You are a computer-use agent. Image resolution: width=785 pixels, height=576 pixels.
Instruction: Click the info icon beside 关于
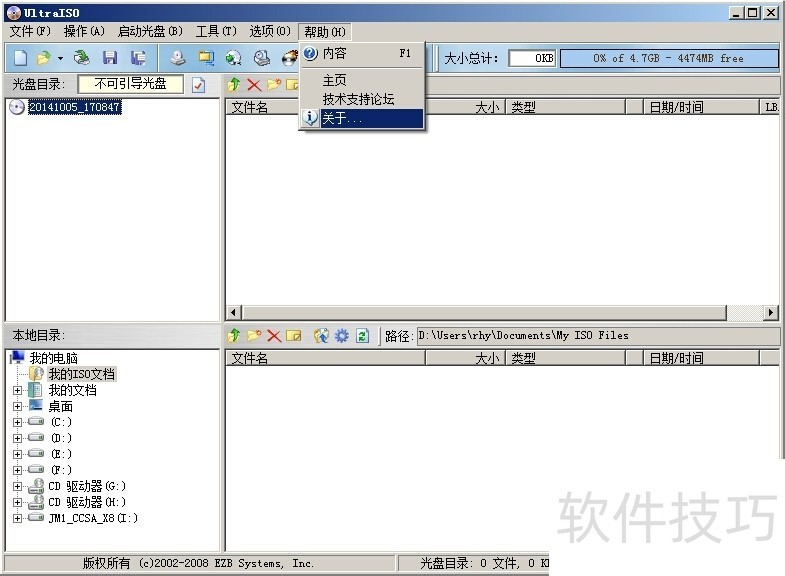310,118
